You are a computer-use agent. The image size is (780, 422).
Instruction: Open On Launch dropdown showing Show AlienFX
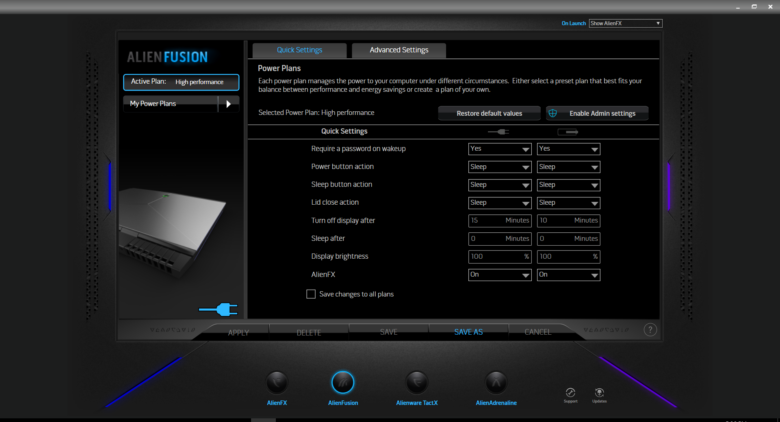coord(625,23)
